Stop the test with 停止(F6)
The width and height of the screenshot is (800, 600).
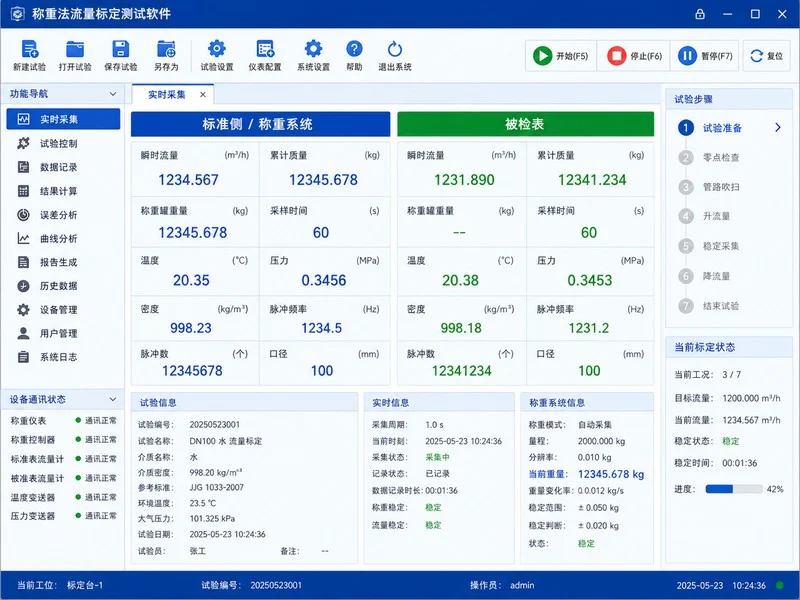click(x=634, y=56)
